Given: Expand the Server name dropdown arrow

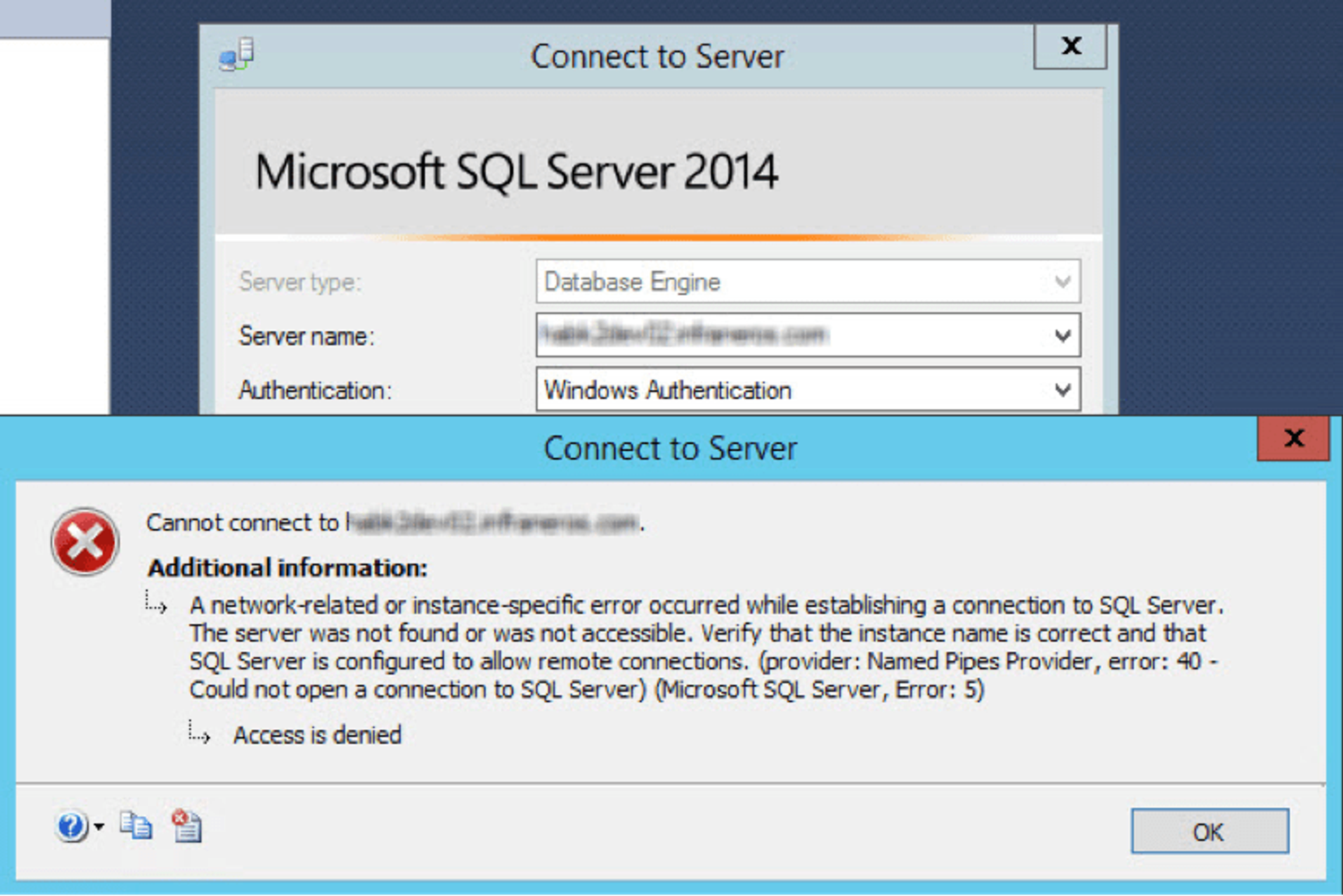Looking at the screenshot, I should [1062, 336].
